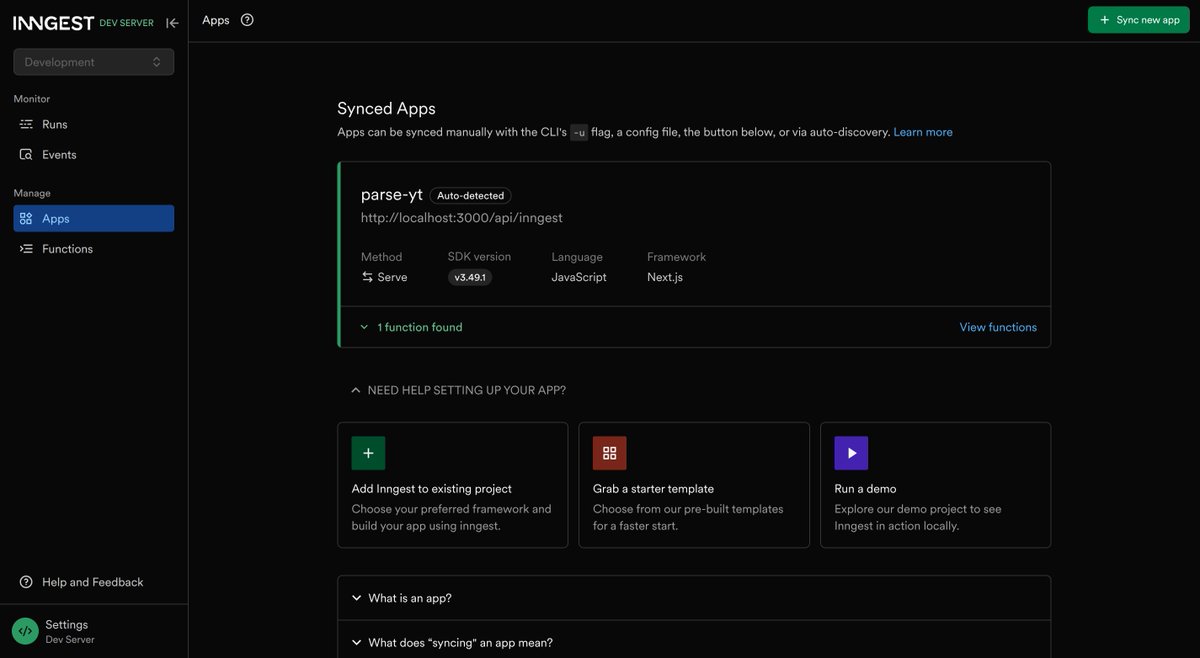Open the Learn more link

[923, 132]
